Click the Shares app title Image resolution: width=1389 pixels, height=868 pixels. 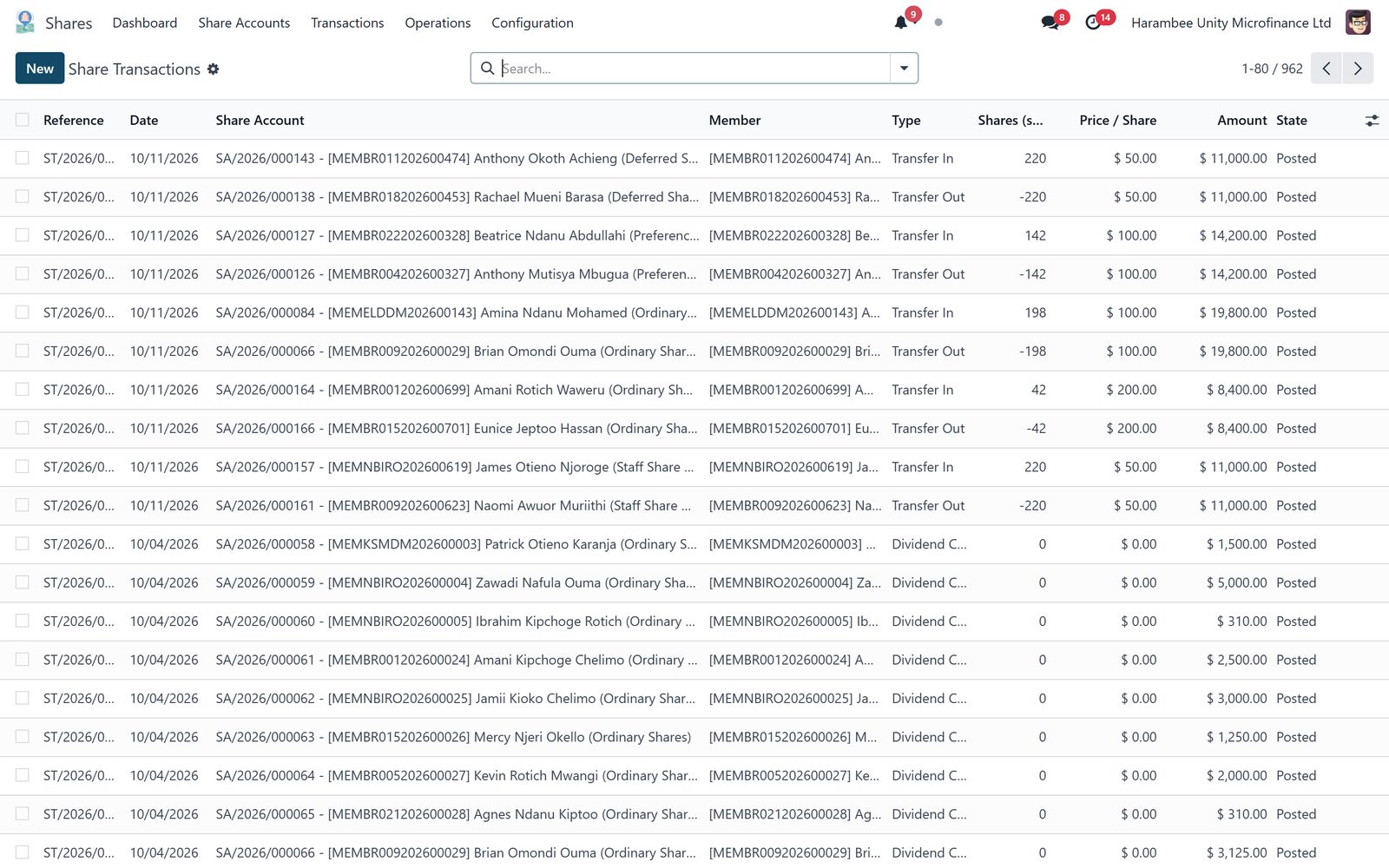click(x=69, y=23)
